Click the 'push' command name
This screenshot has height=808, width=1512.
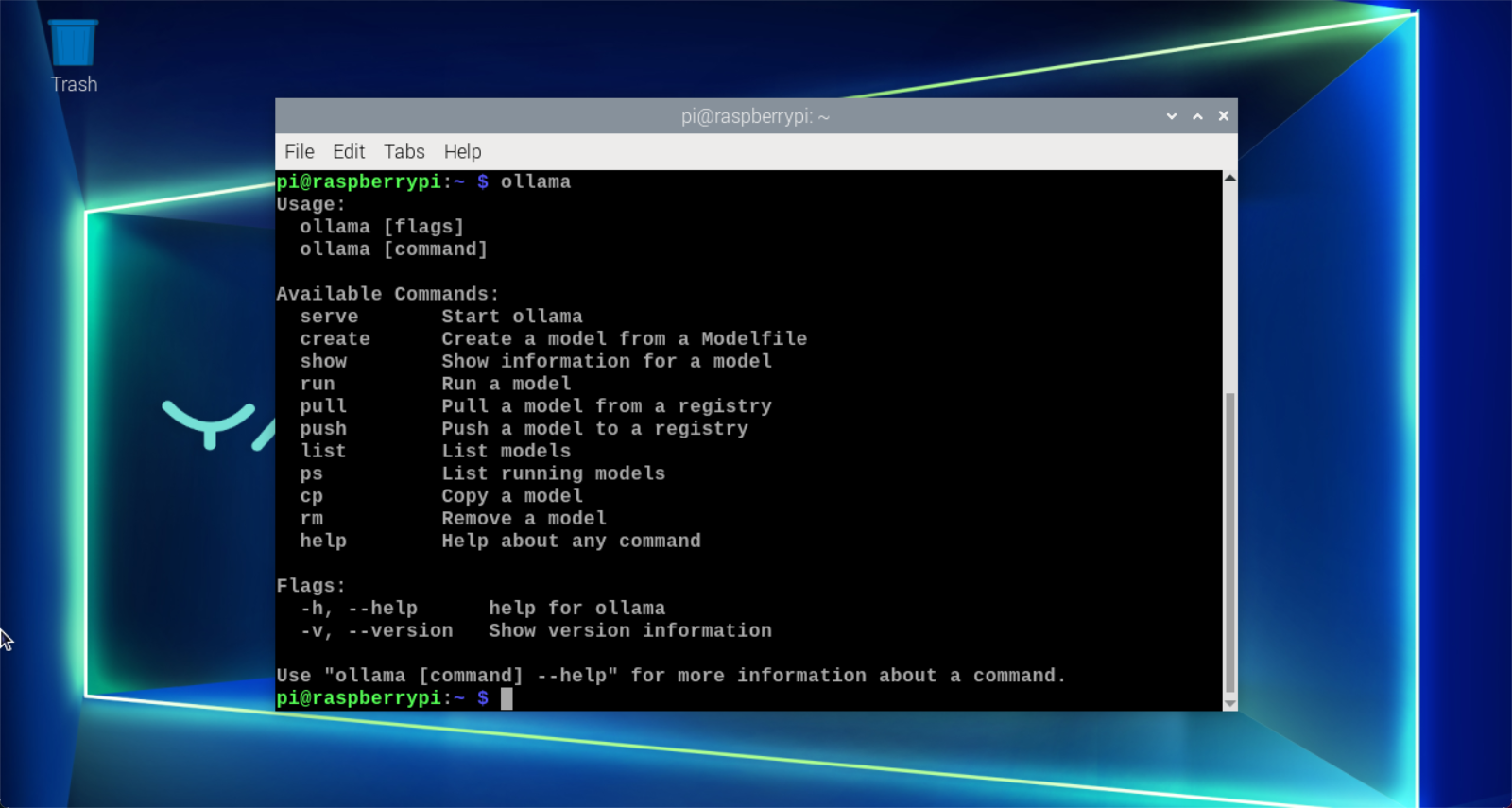coord(323,429)
